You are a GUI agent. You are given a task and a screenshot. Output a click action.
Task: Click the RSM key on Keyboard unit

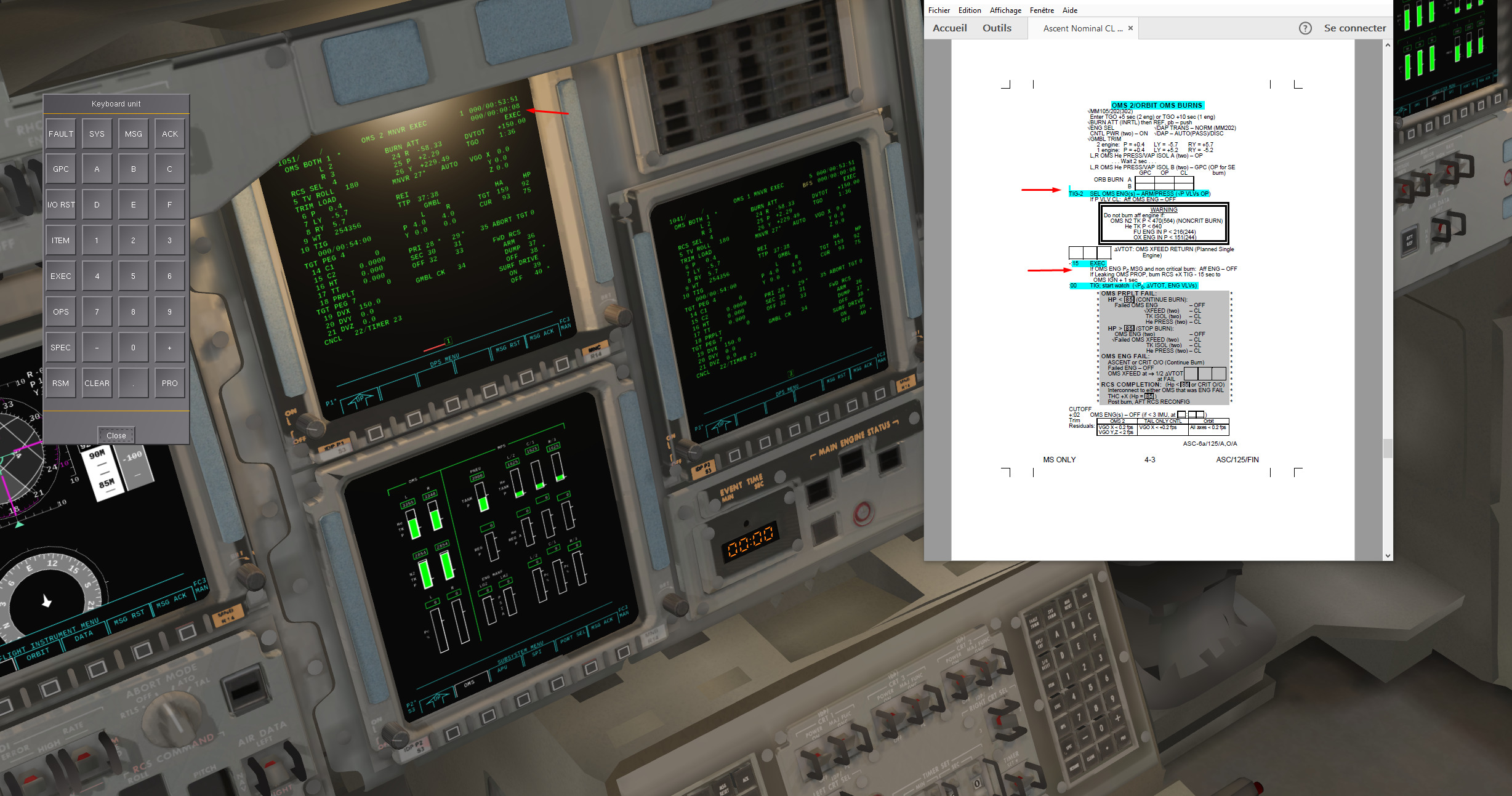(61, 383)
